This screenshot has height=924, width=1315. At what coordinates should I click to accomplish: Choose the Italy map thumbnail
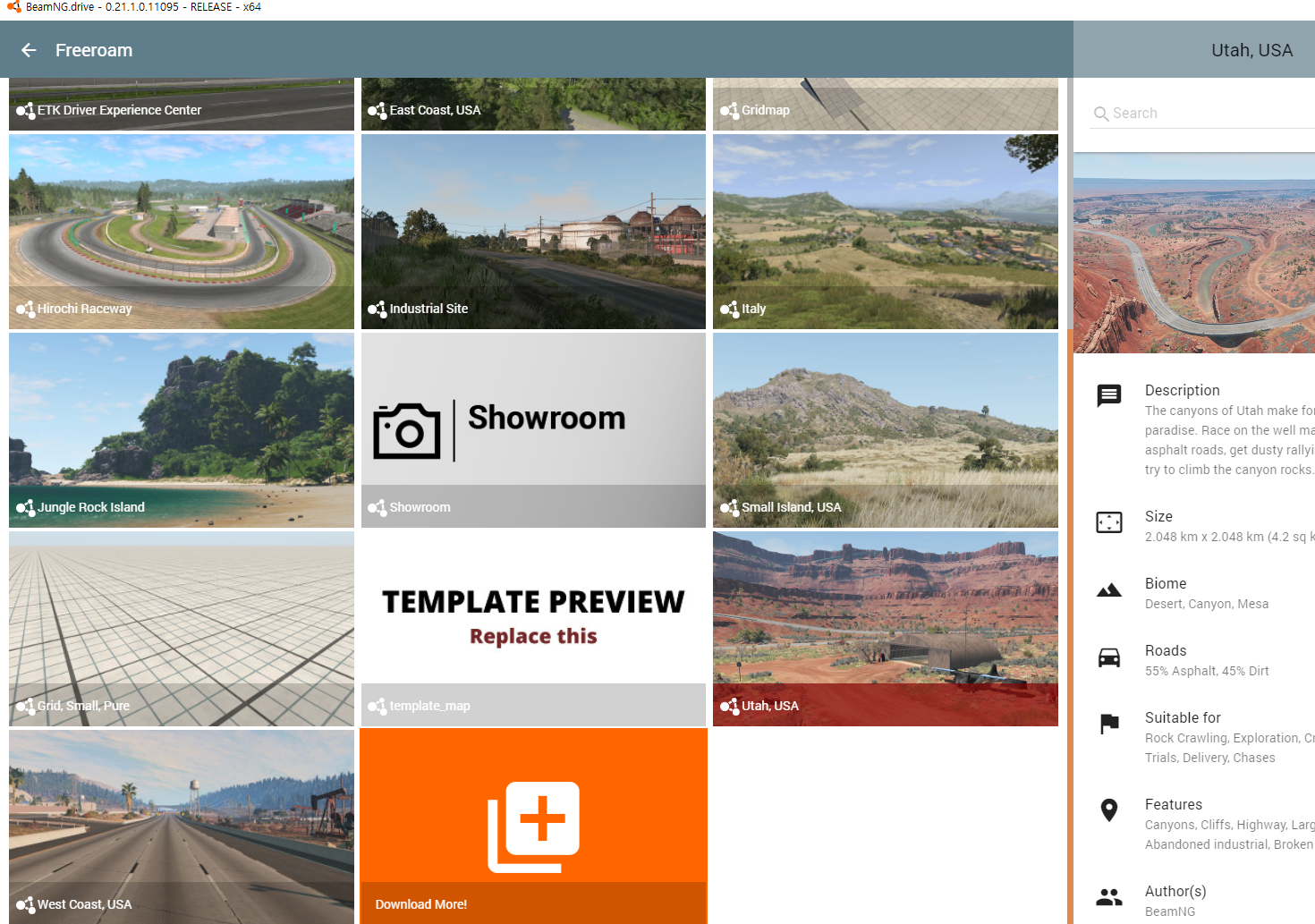886,232
